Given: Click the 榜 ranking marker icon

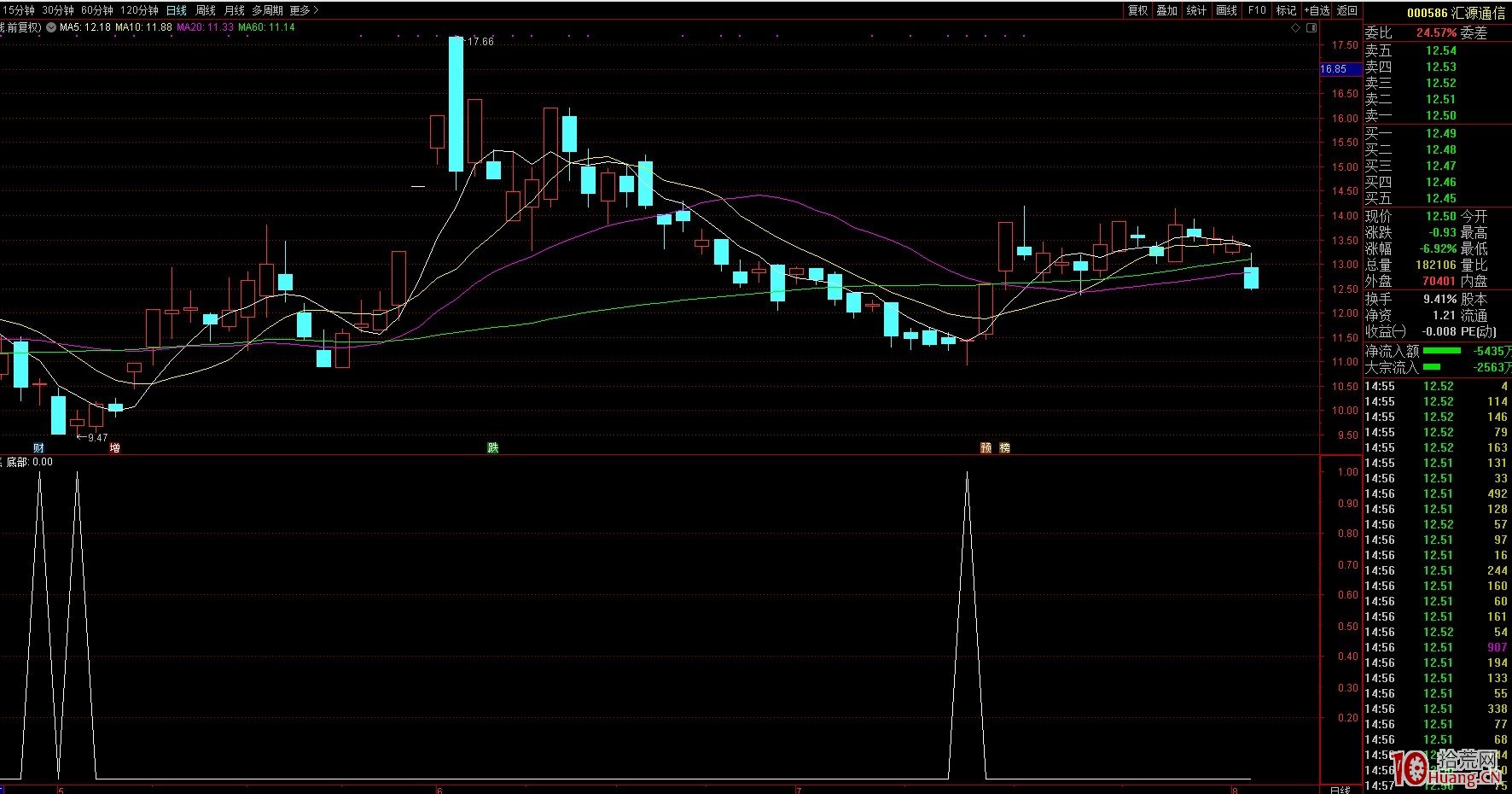Looking at the screenshot, I should (1004, 447).
